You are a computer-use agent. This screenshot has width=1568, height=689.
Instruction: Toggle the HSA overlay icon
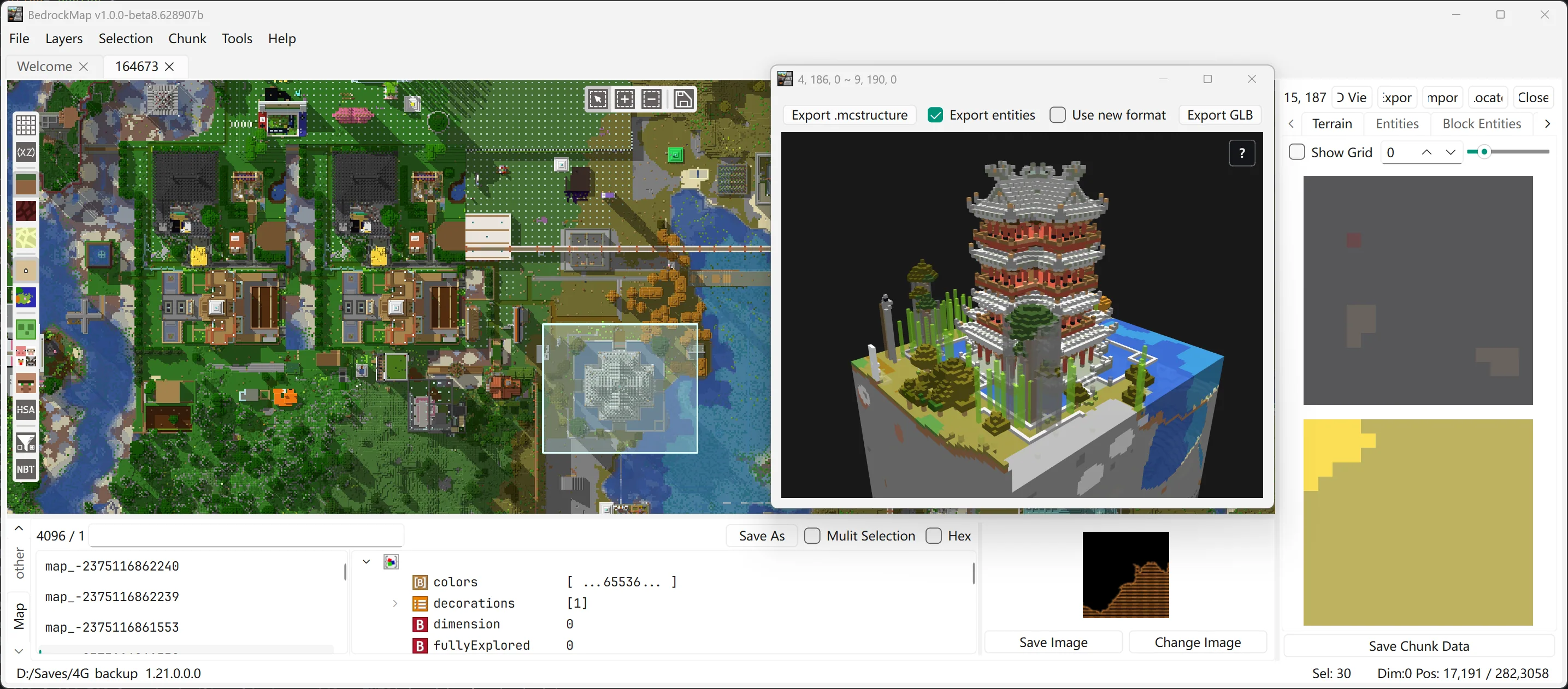[x=26, y=410]
